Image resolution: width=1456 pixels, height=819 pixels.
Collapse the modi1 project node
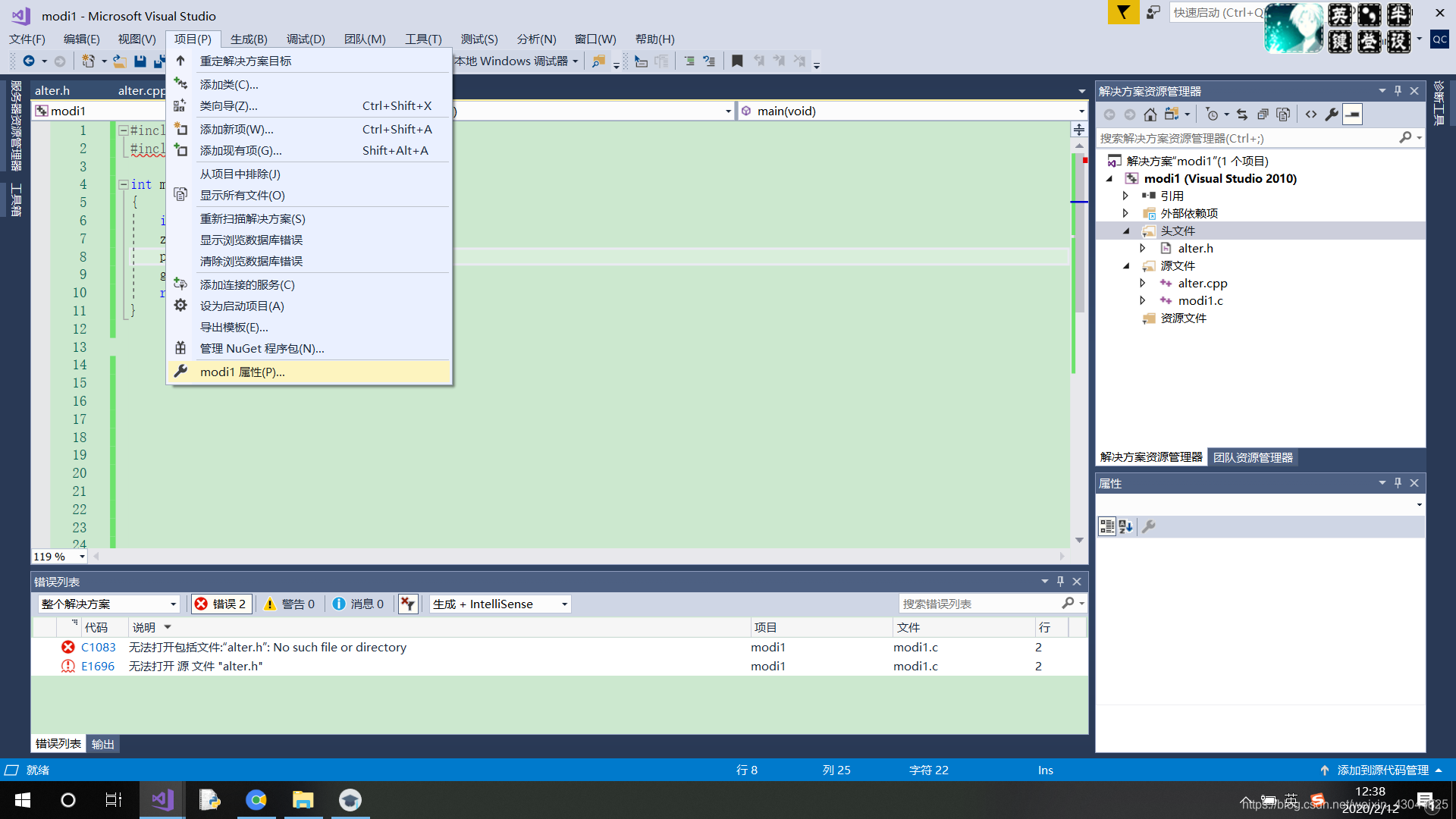click(x=1109, y=178)
